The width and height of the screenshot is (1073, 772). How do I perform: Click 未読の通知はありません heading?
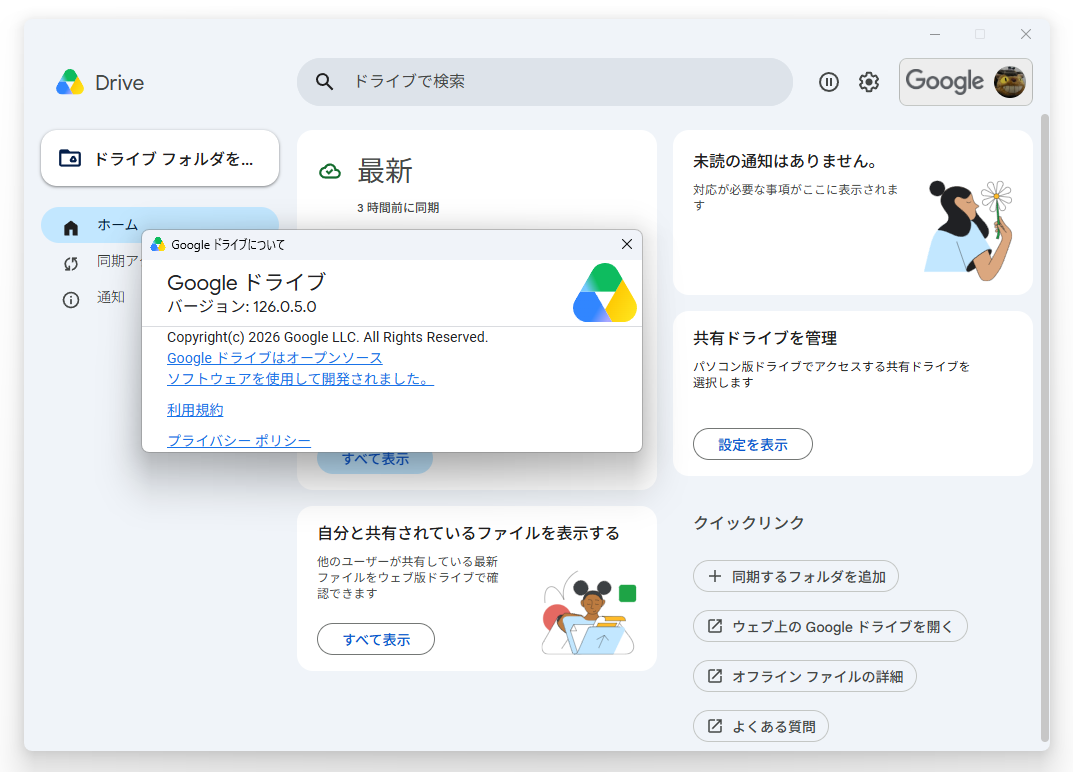[x=786, y=161]
